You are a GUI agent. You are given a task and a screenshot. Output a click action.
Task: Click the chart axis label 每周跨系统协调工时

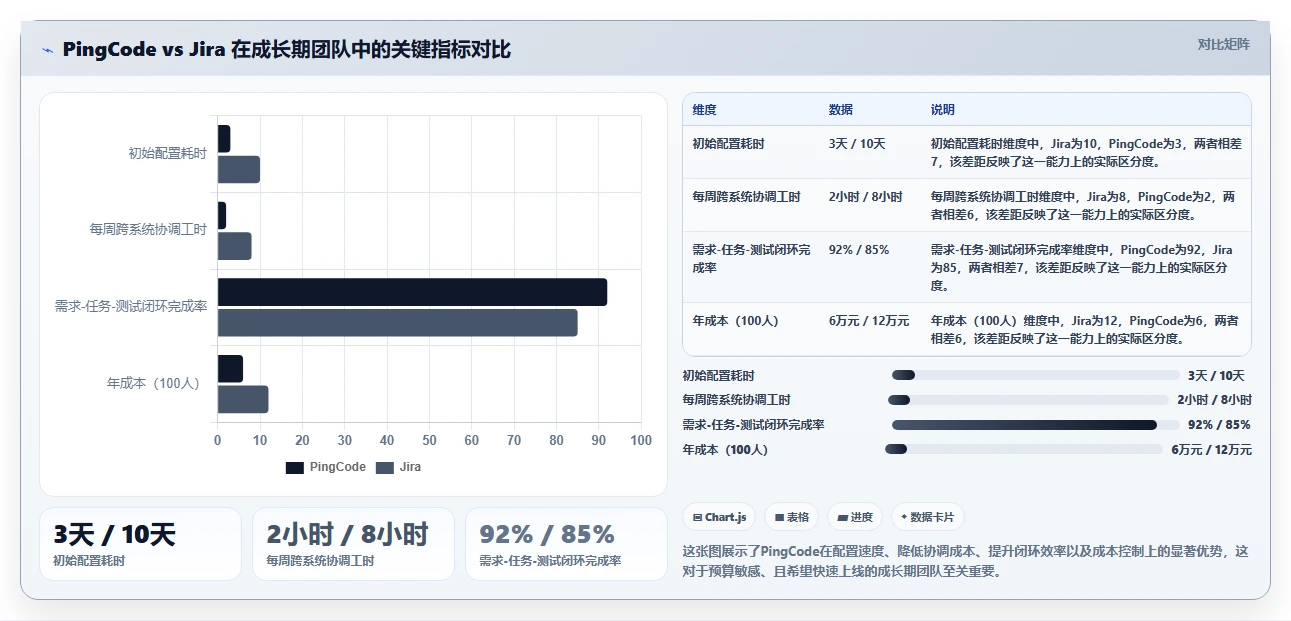point(148,230)
